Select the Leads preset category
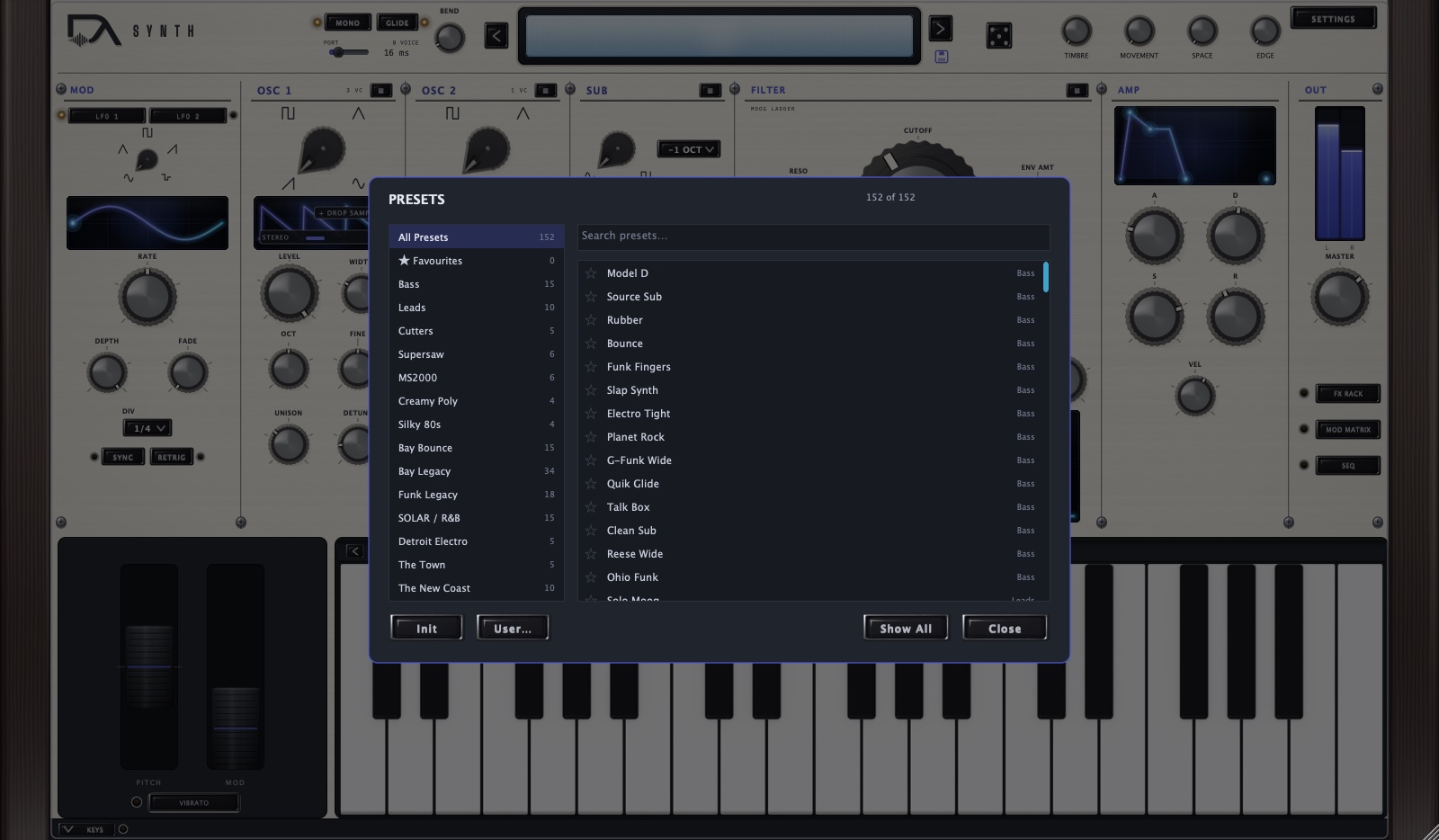Image resolution: width=1439 pixels, height=840 pixels. coord(476,307)
